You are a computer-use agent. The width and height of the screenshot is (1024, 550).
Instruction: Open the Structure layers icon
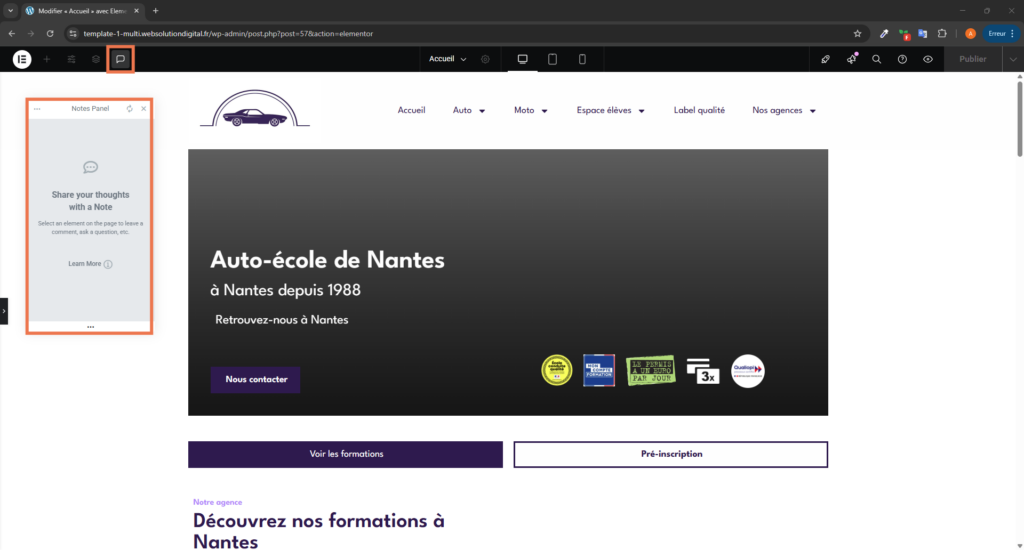95,59
